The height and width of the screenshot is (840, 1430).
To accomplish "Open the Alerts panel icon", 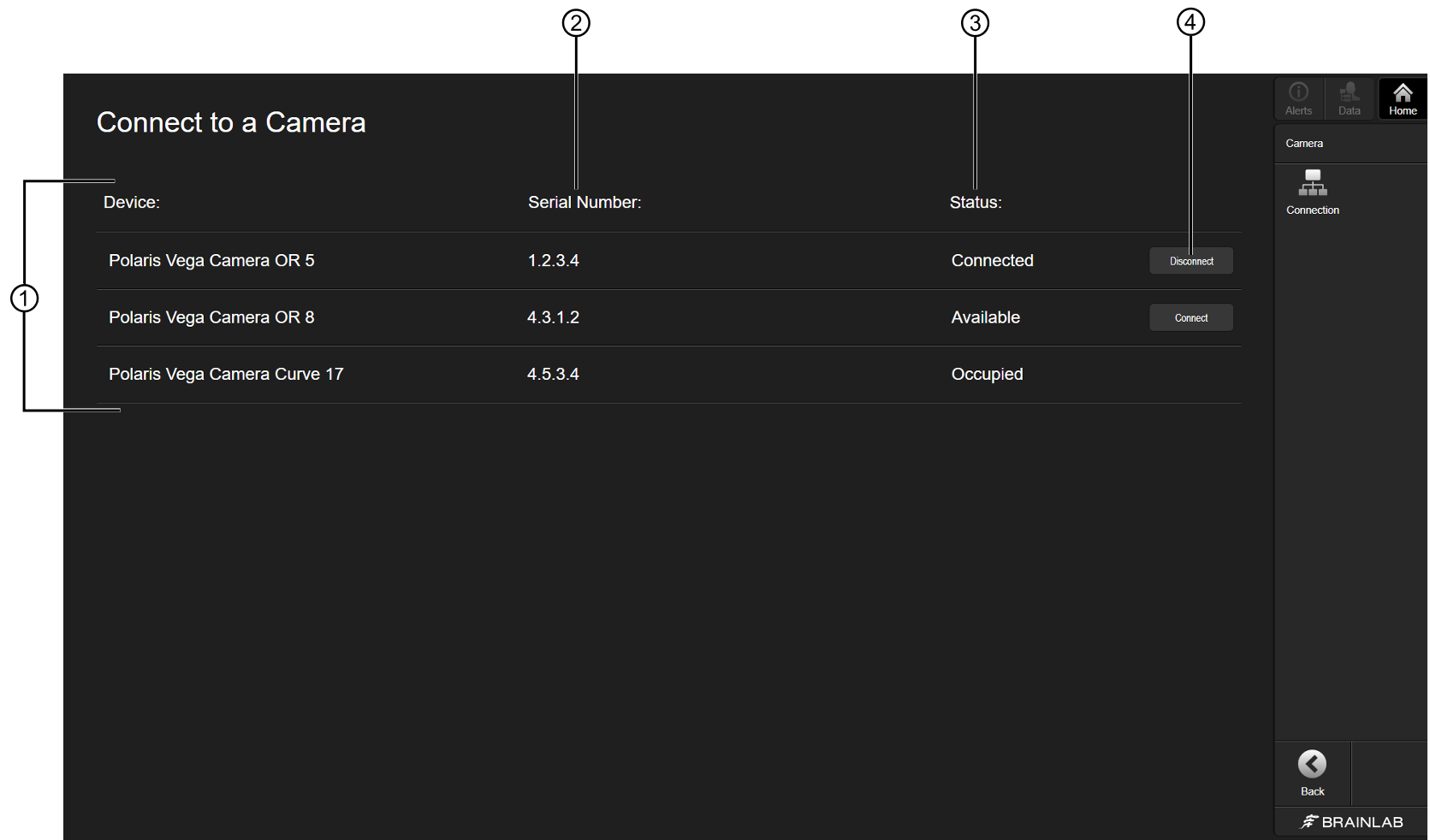I will pos(1298,99).
